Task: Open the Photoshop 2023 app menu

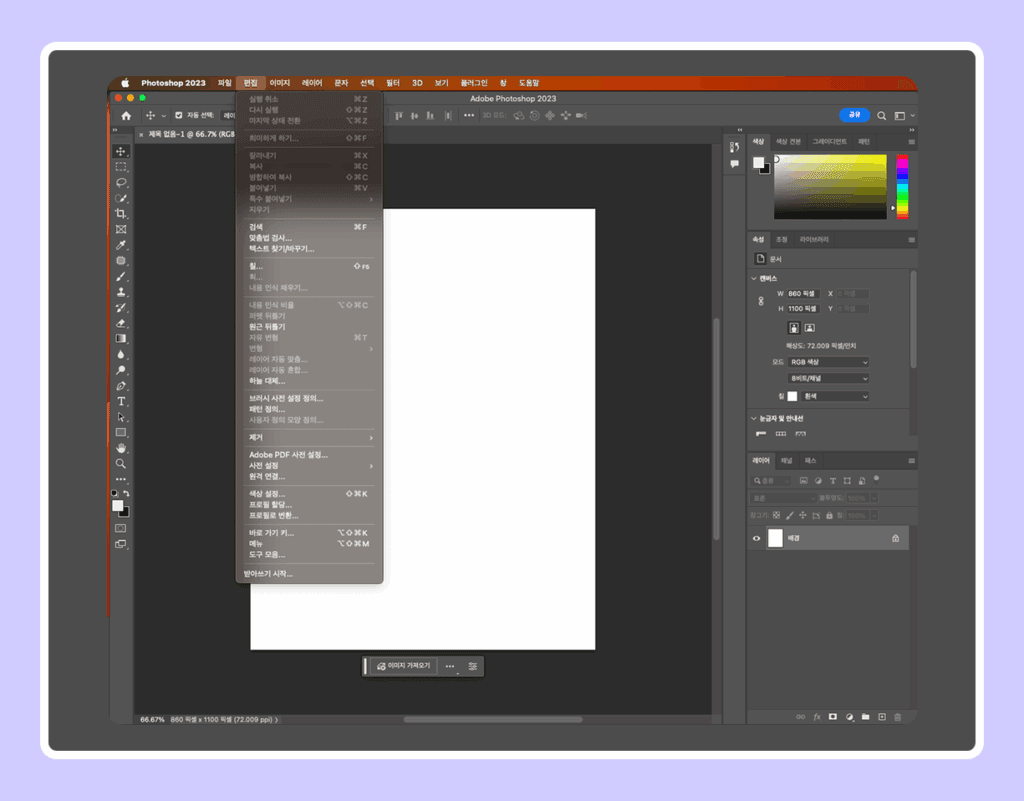Action: [x=173, y=83]
